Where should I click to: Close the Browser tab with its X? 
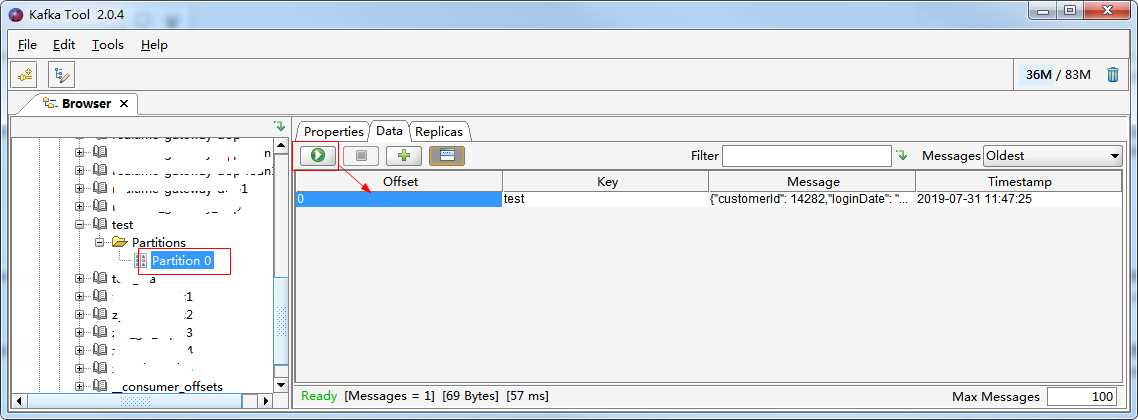pyautogui.click(x=123, y=104)
